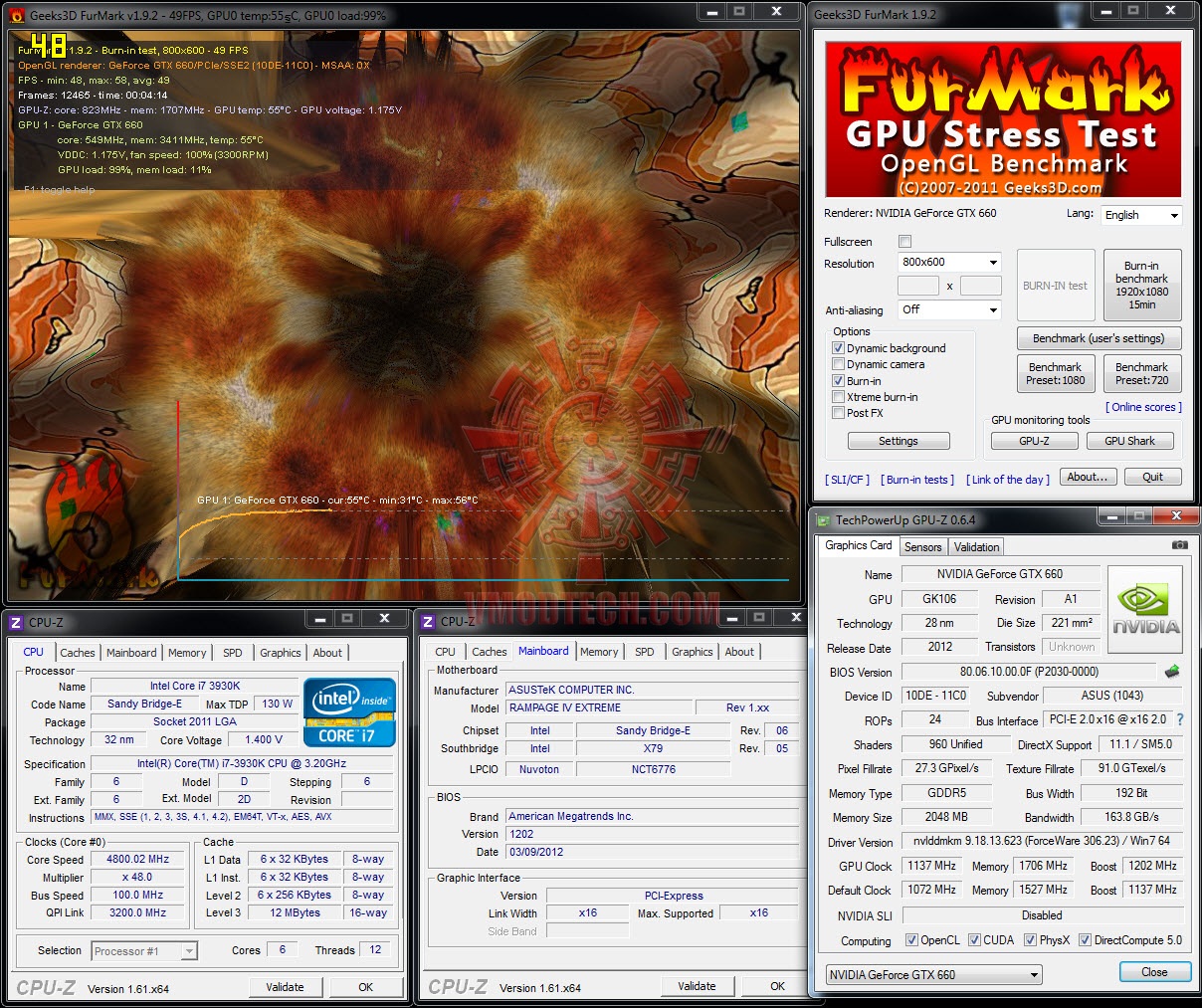Image resolution: width=1202 pixels, height=1008 pixels.
Task: Click OK in the Mainboard CPU-Z window
Action: pos(777,986)
